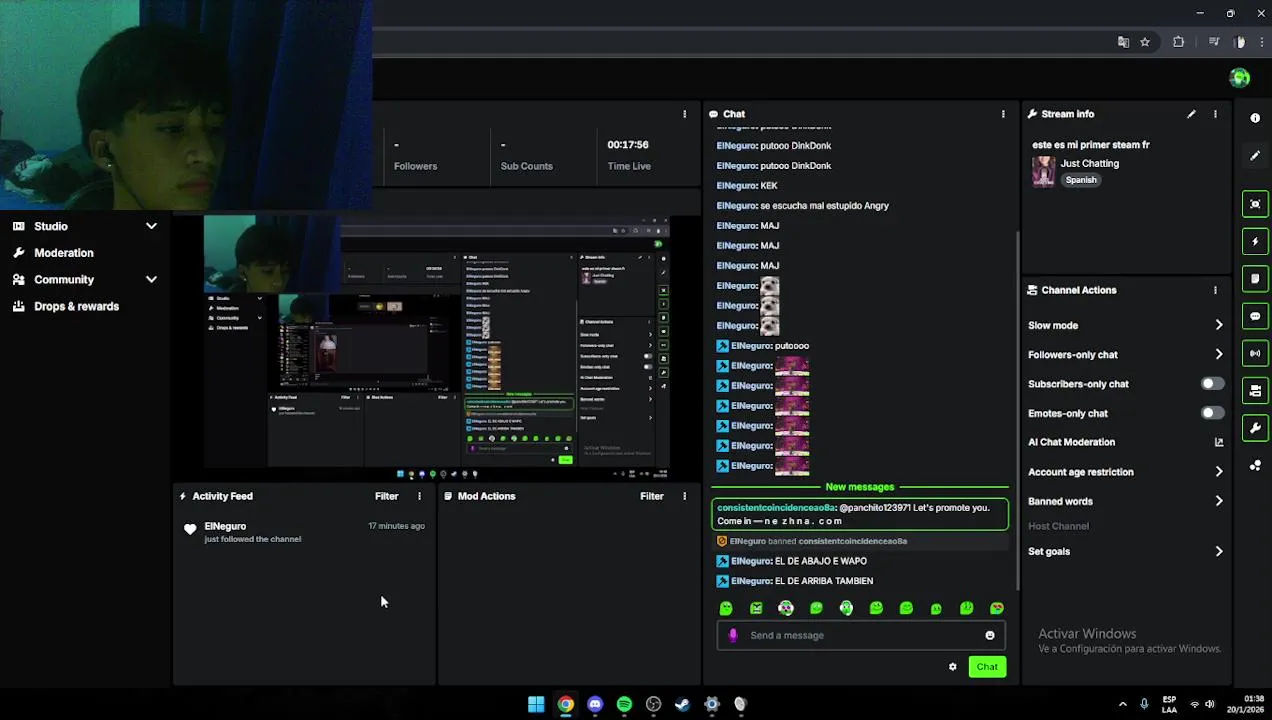
Task: Click the three-dots cluster icon at the sidebar bottom
Action: [x=1255, y=466]
